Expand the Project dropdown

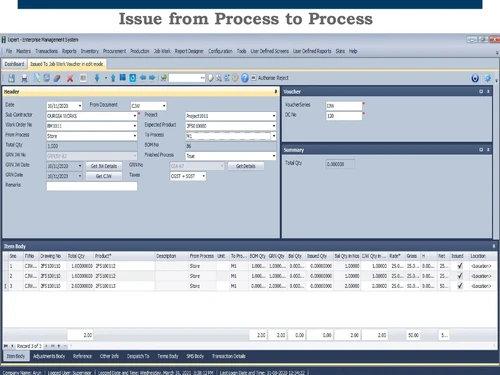[x=274, y=116]
